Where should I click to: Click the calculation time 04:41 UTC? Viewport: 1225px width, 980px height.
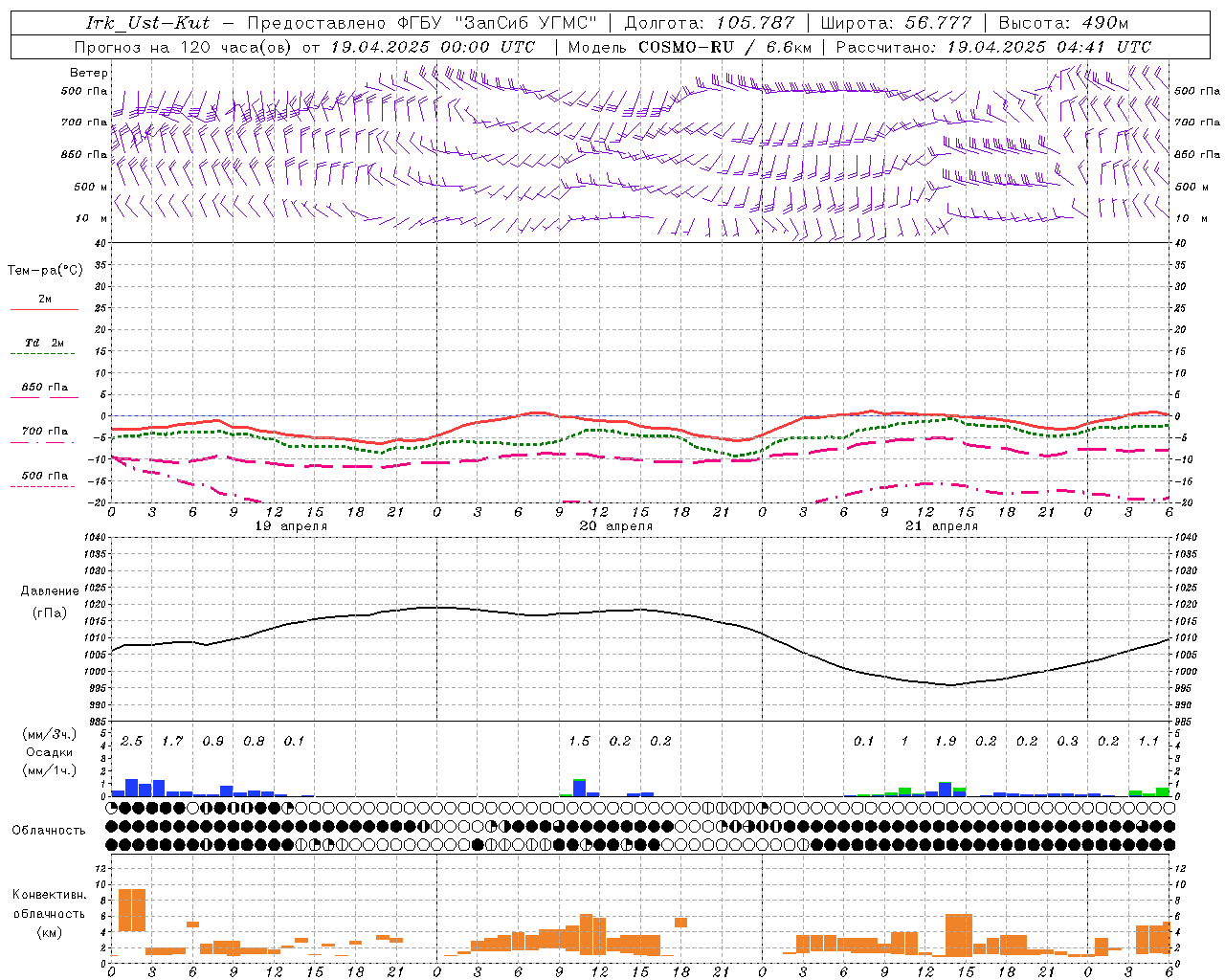(x=1103, y=47)
